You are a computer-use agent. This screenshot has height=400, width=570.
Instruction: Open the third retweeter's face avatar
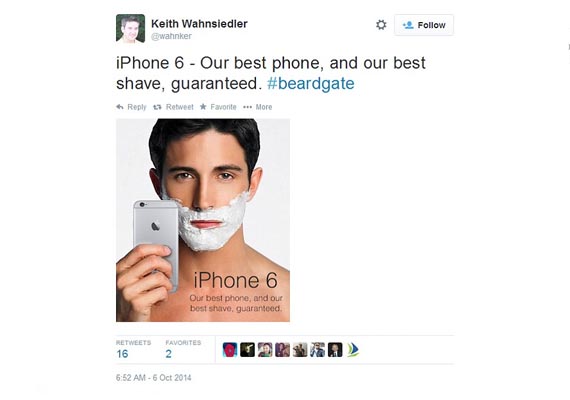click(265, 350)
